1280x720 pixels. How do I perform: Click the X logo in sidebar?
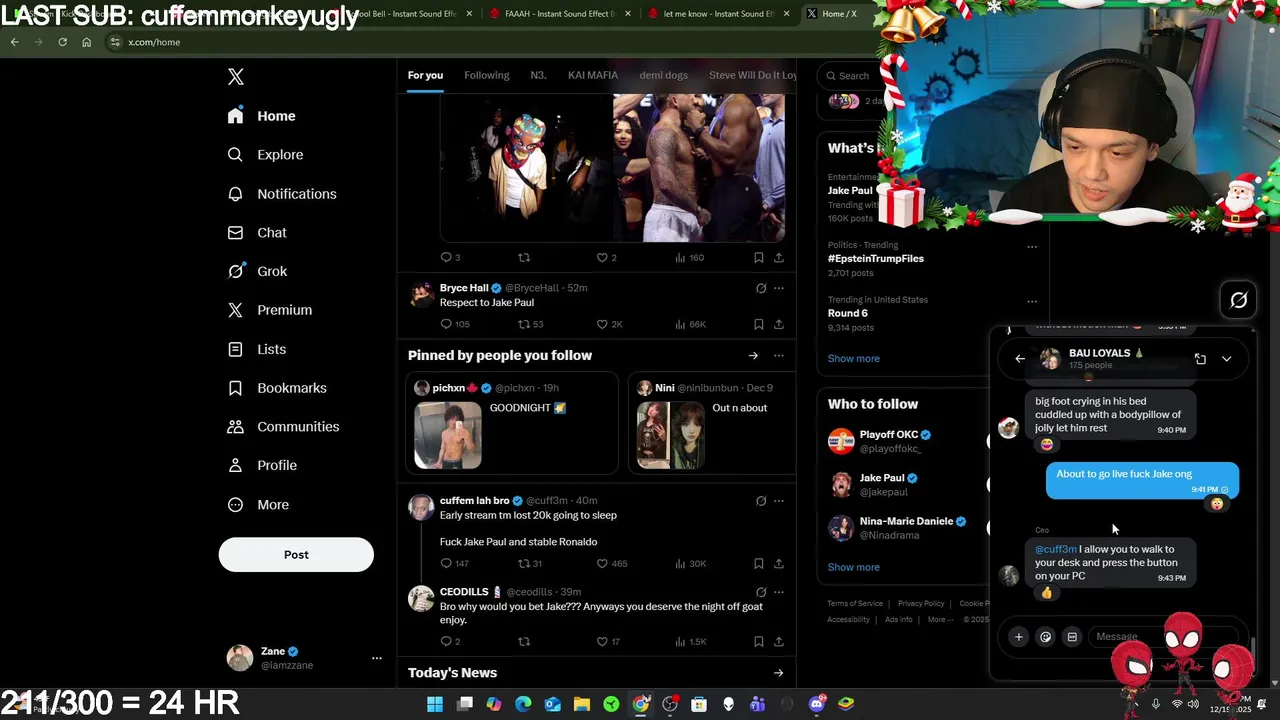pos(236,77)
